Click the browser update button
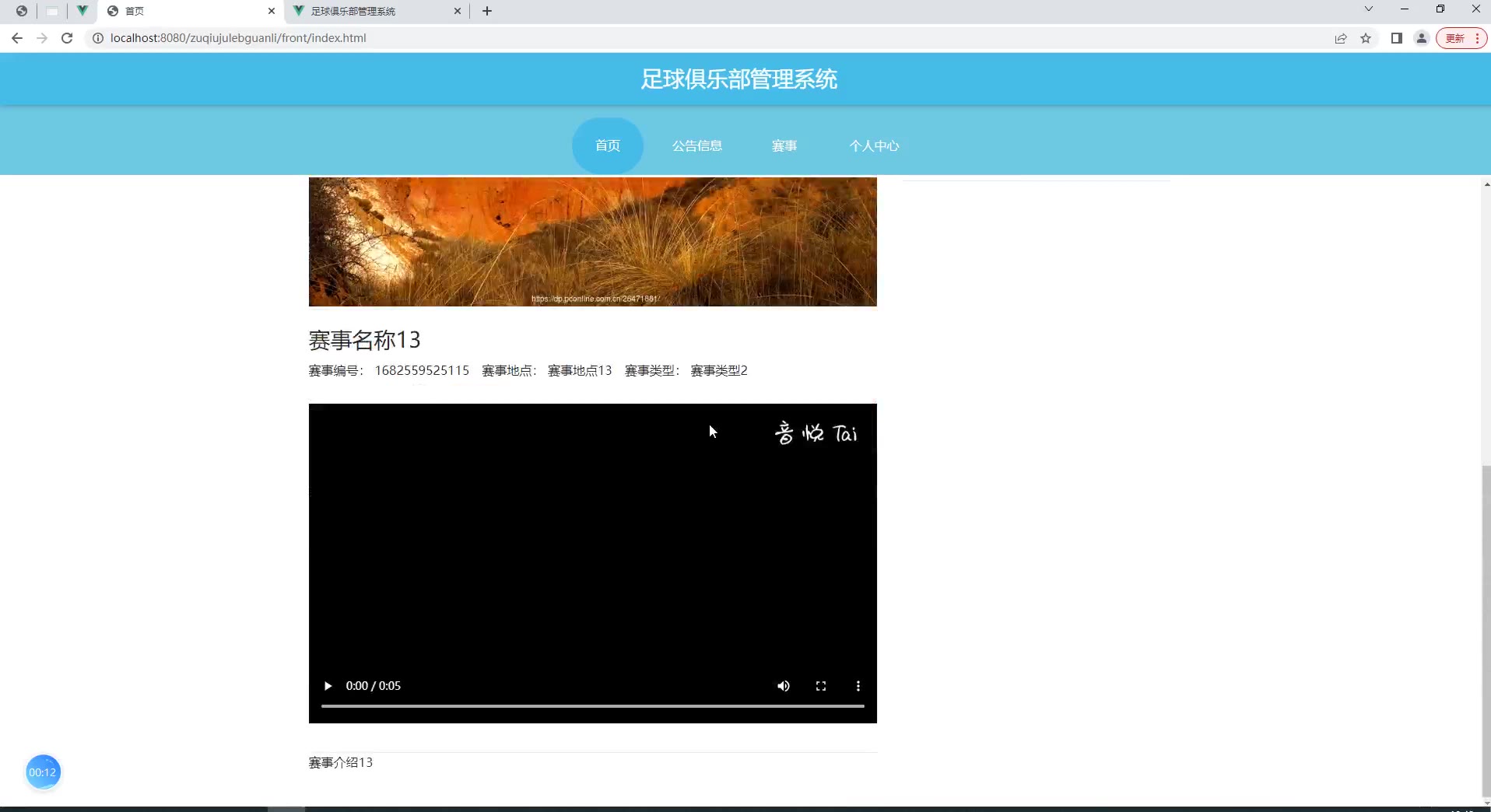1491x812 pixels. 1460,38
